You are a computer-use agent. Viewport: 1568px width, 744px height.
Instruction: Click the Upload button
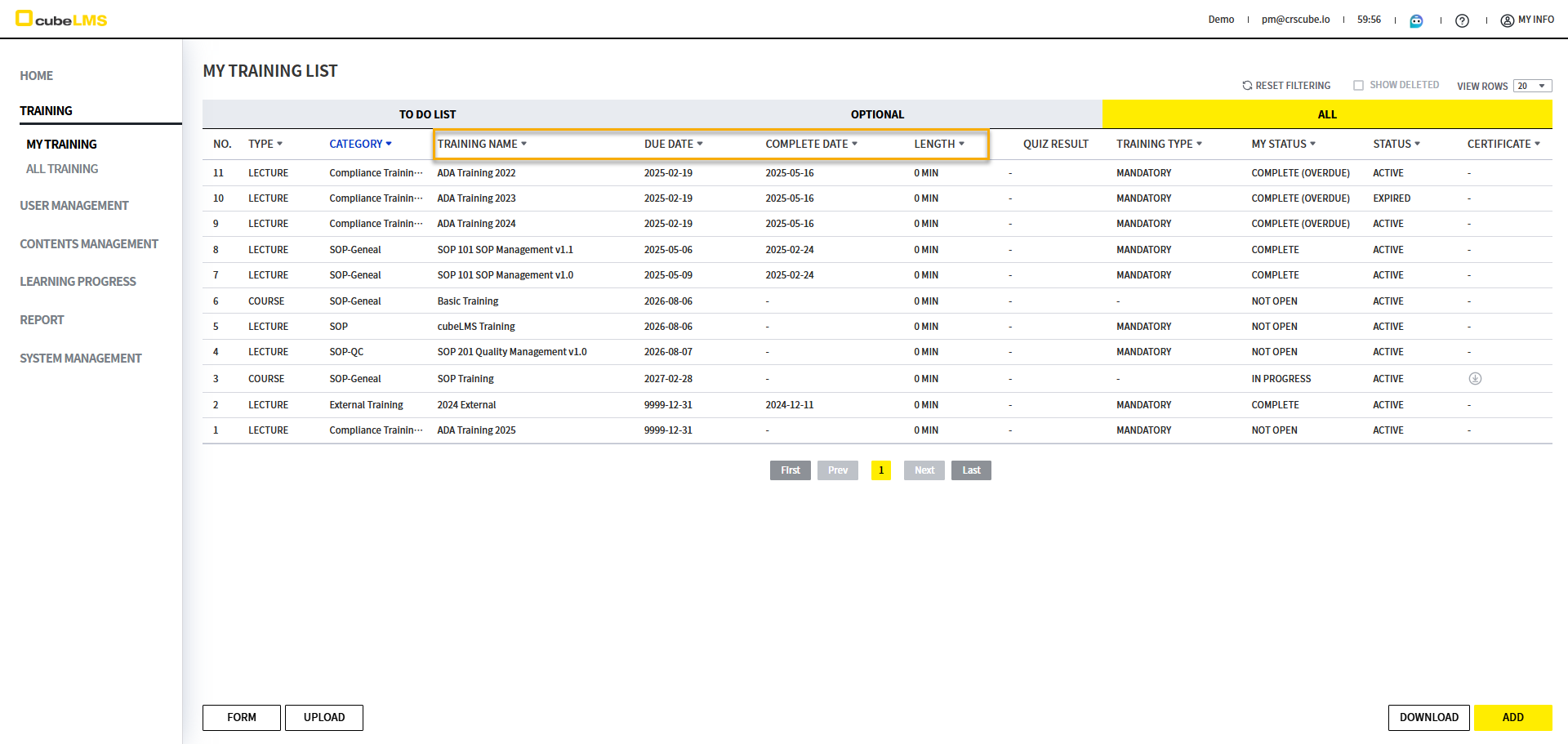[x=324, y=717]
